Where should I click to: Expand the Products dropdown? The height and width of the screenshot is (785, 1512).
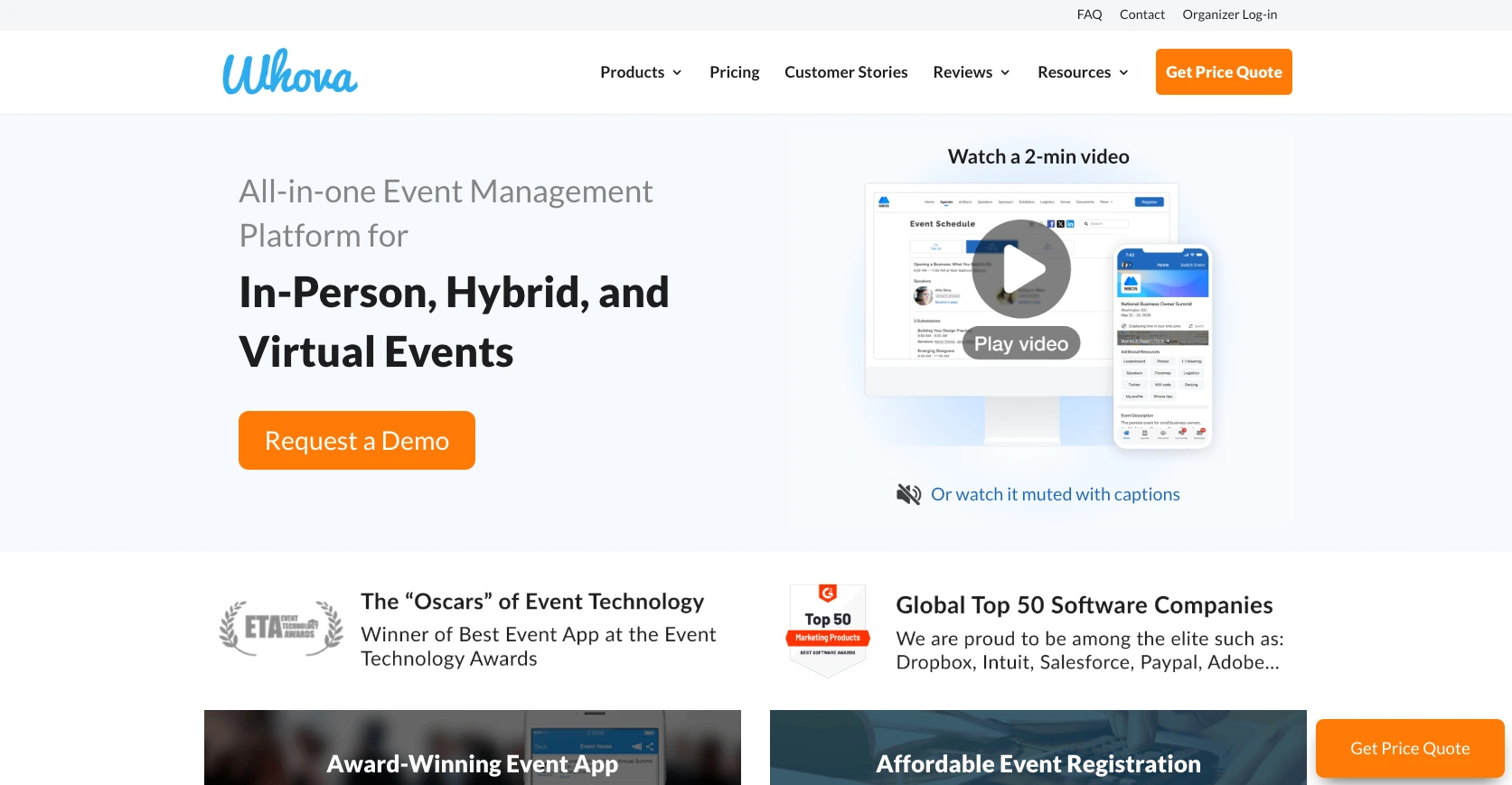[641, 72]
